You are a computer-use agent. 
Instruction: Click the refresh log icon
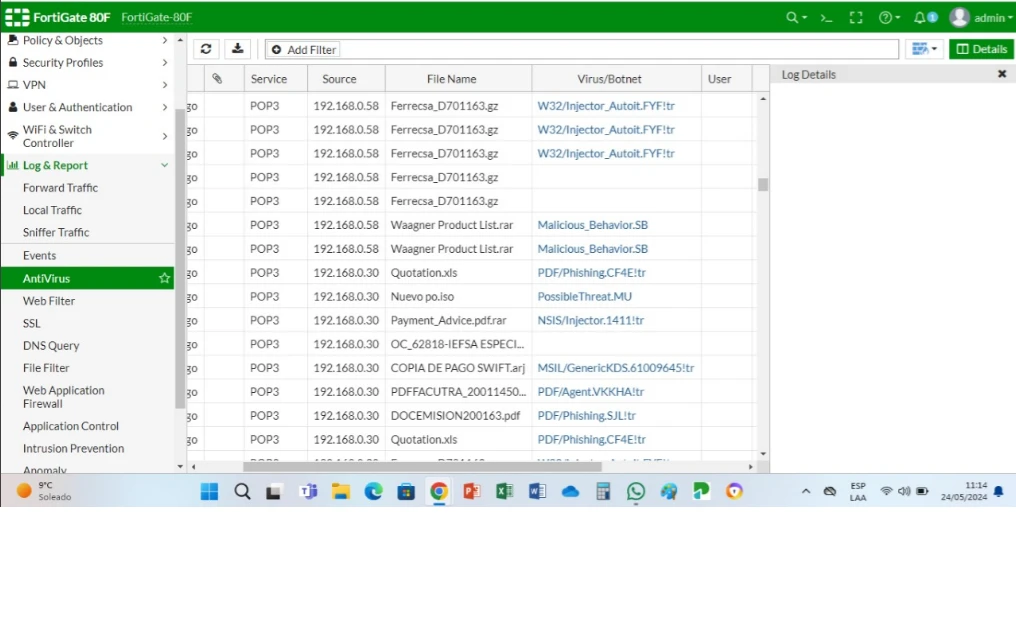[x=206, y=49]
